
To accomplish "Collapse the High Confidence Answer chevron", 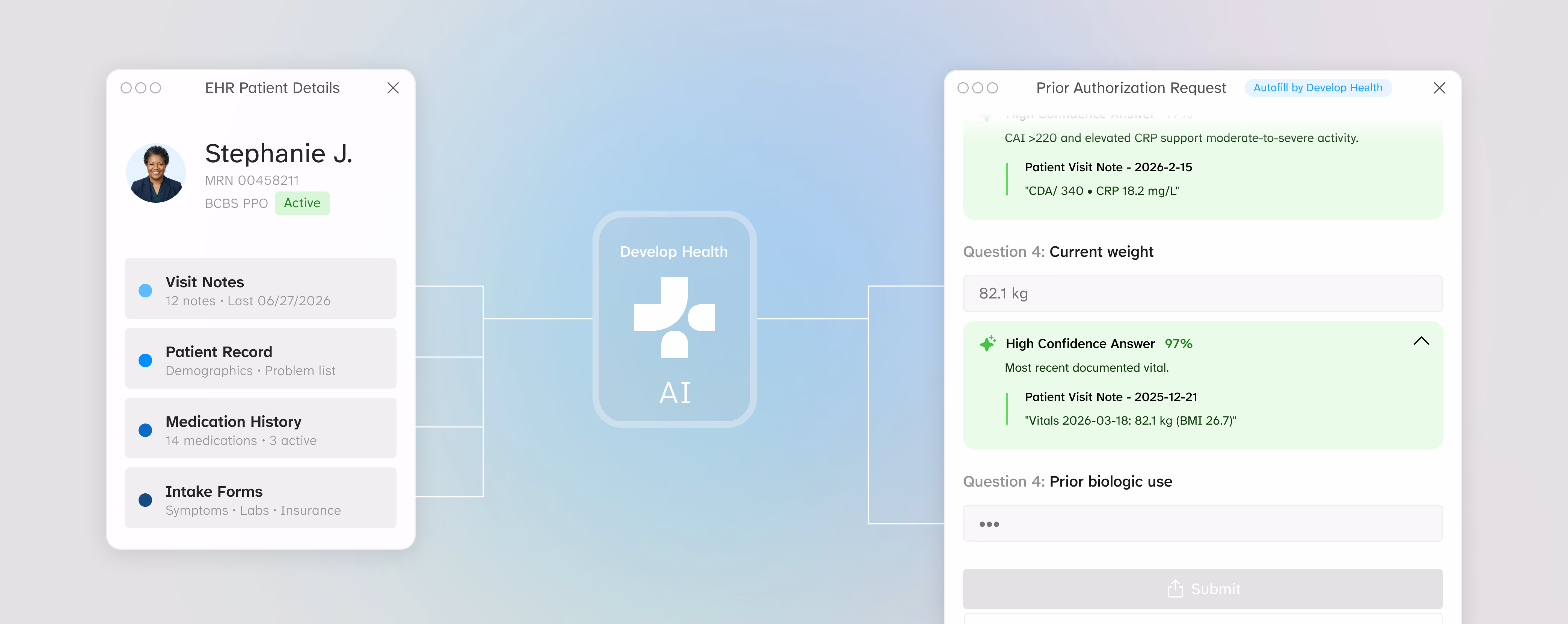I will point(1421,341).
